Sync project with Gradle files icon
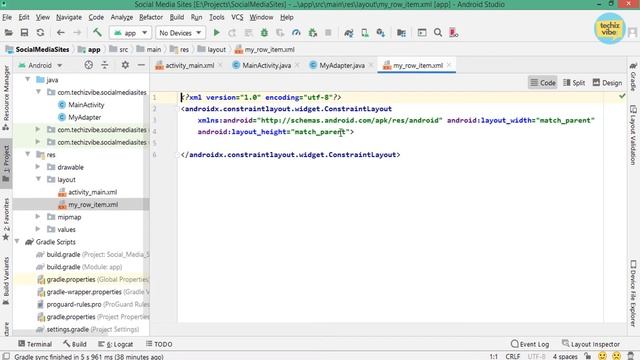The height and width of the screenshot is (360, 640). pos(348,33)
